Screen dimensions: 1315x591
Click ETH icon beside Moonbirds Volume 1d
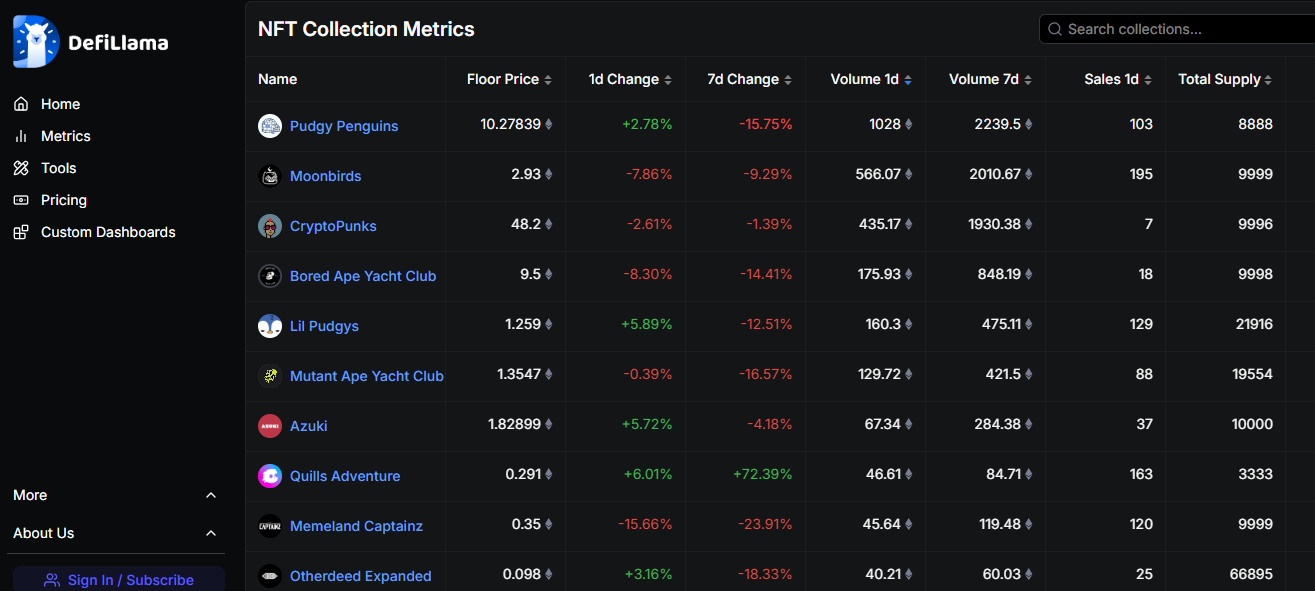point(908,175)
